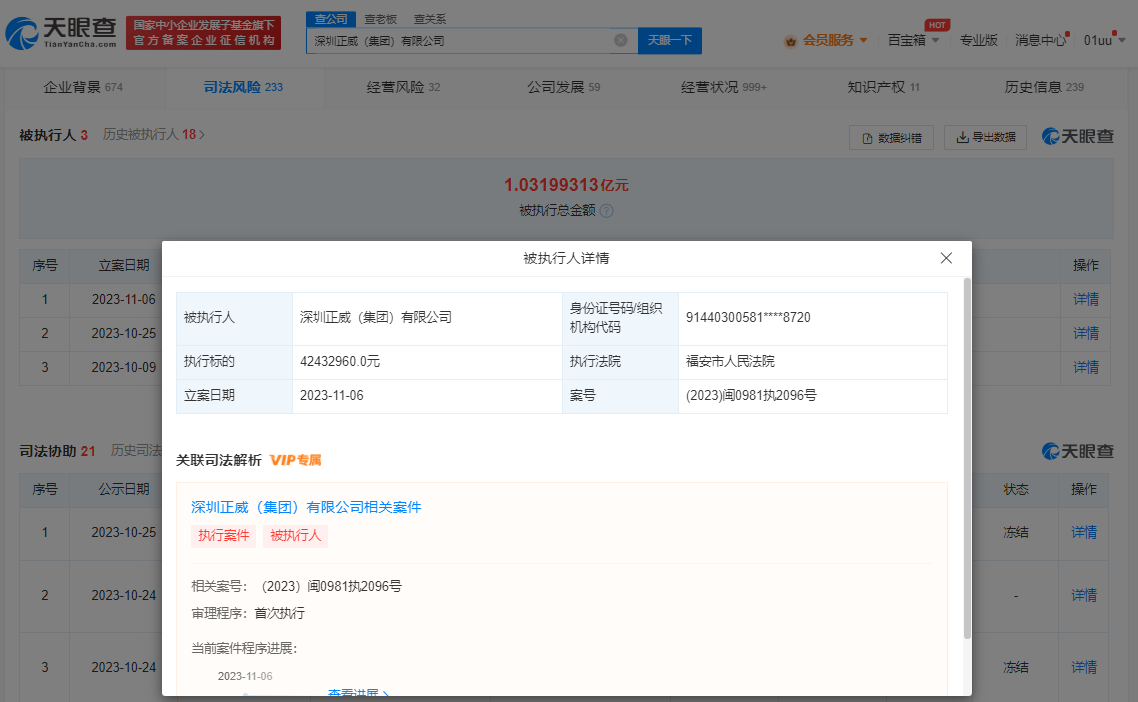
Task: Click the 公示日期 column header
Action: (x=124, y=489)
